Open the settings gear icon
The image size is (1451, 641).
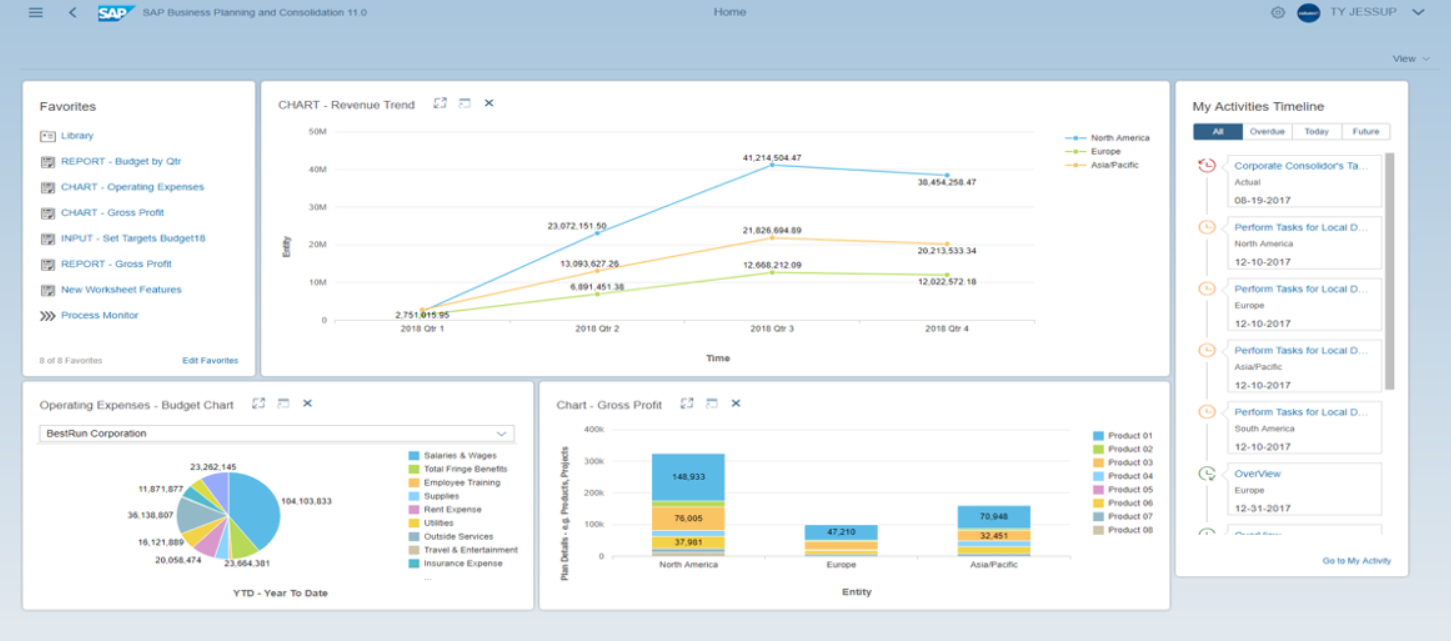pyautogui.click(x=1277, y=12)
